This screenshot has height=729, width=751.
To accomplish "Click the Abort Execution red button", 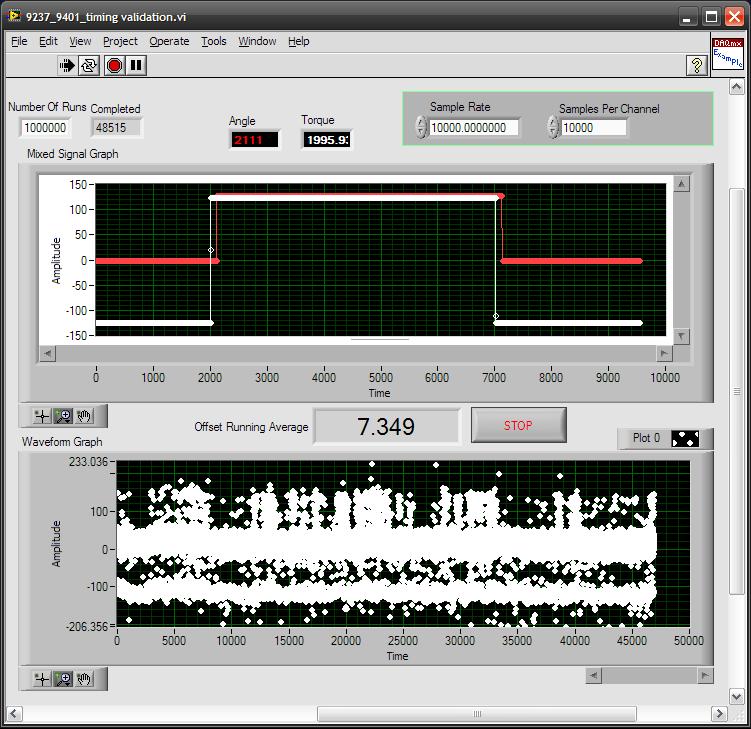I will tap(114, 65).
